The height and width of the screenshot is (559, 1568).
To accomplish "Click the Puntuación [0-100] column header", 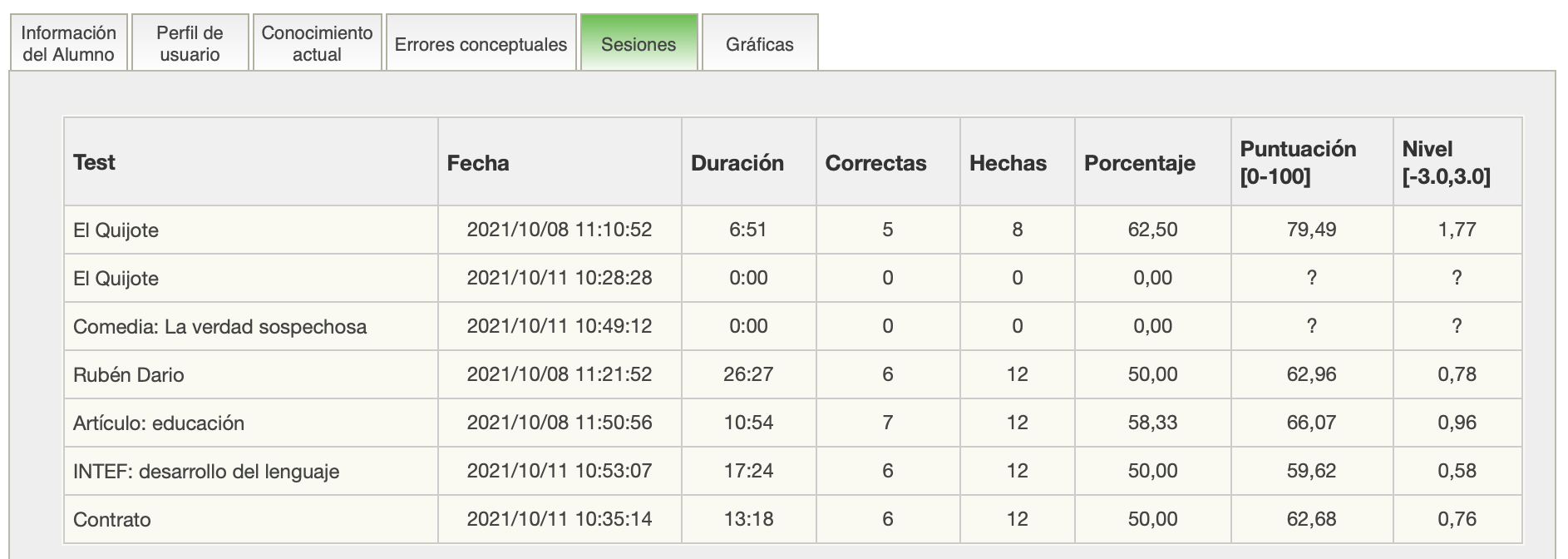I will (1298, 162).
